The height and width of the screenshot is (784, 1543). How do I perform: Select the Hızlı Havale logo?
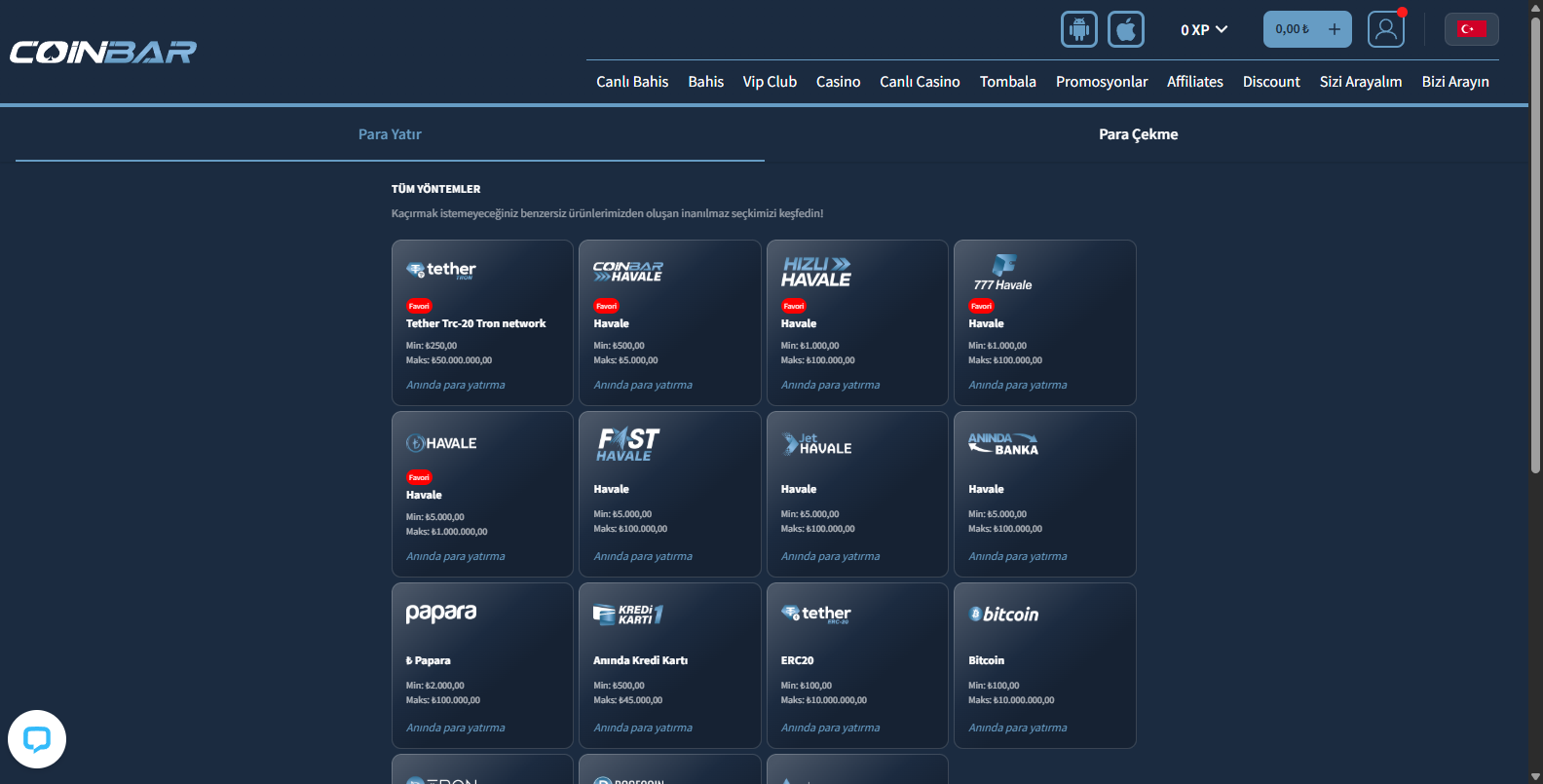816,272
